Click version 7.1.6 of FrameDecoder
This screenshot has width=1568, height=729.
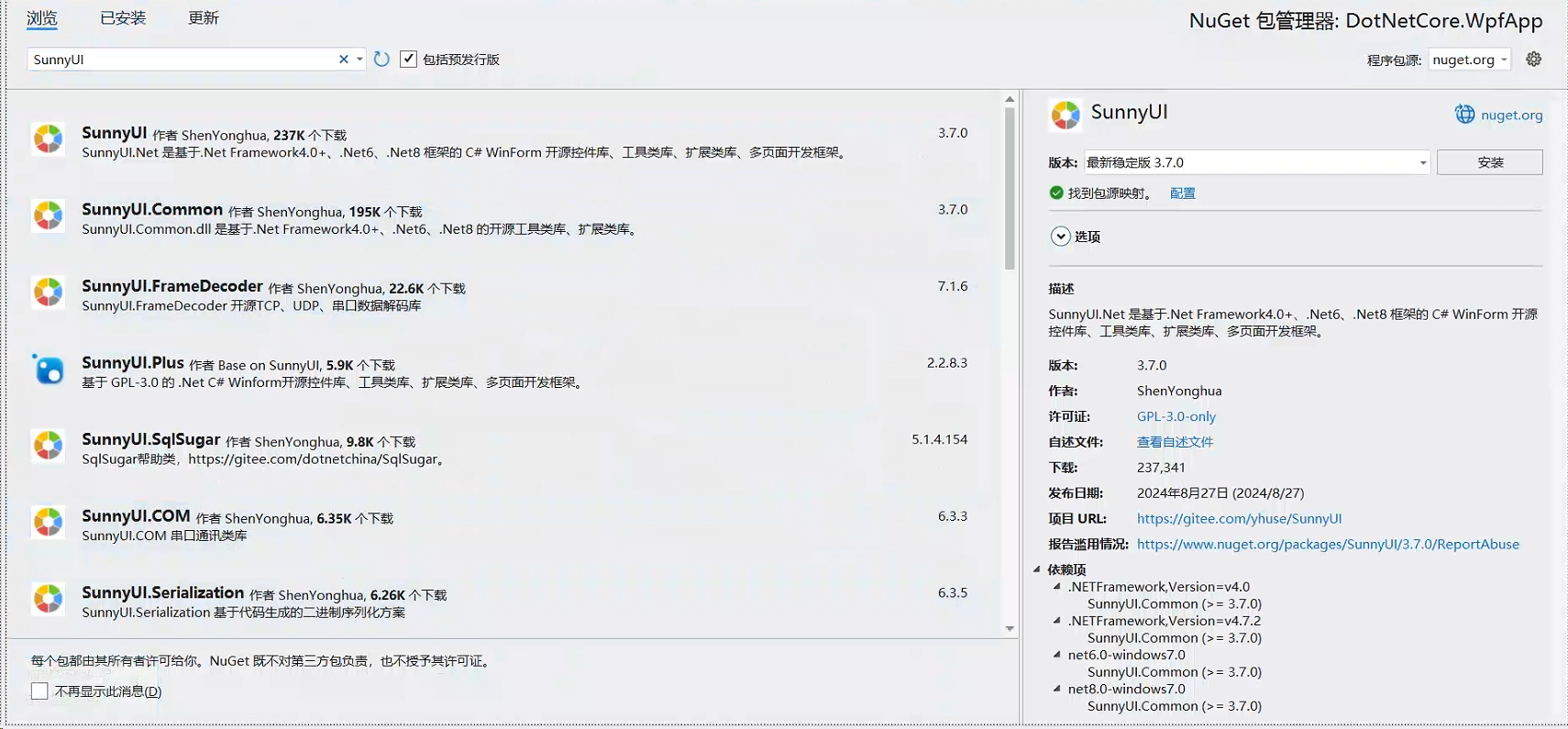[952, 286]
